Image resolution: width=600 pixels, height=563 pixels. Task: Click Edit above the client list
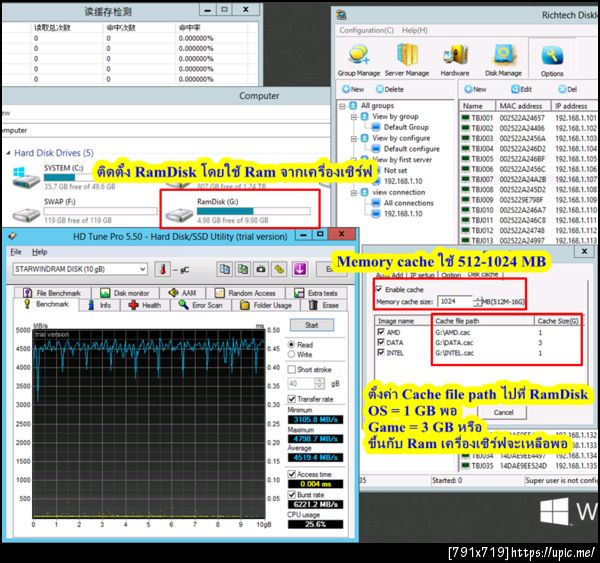pyautogui.click(x=522, y=89)
